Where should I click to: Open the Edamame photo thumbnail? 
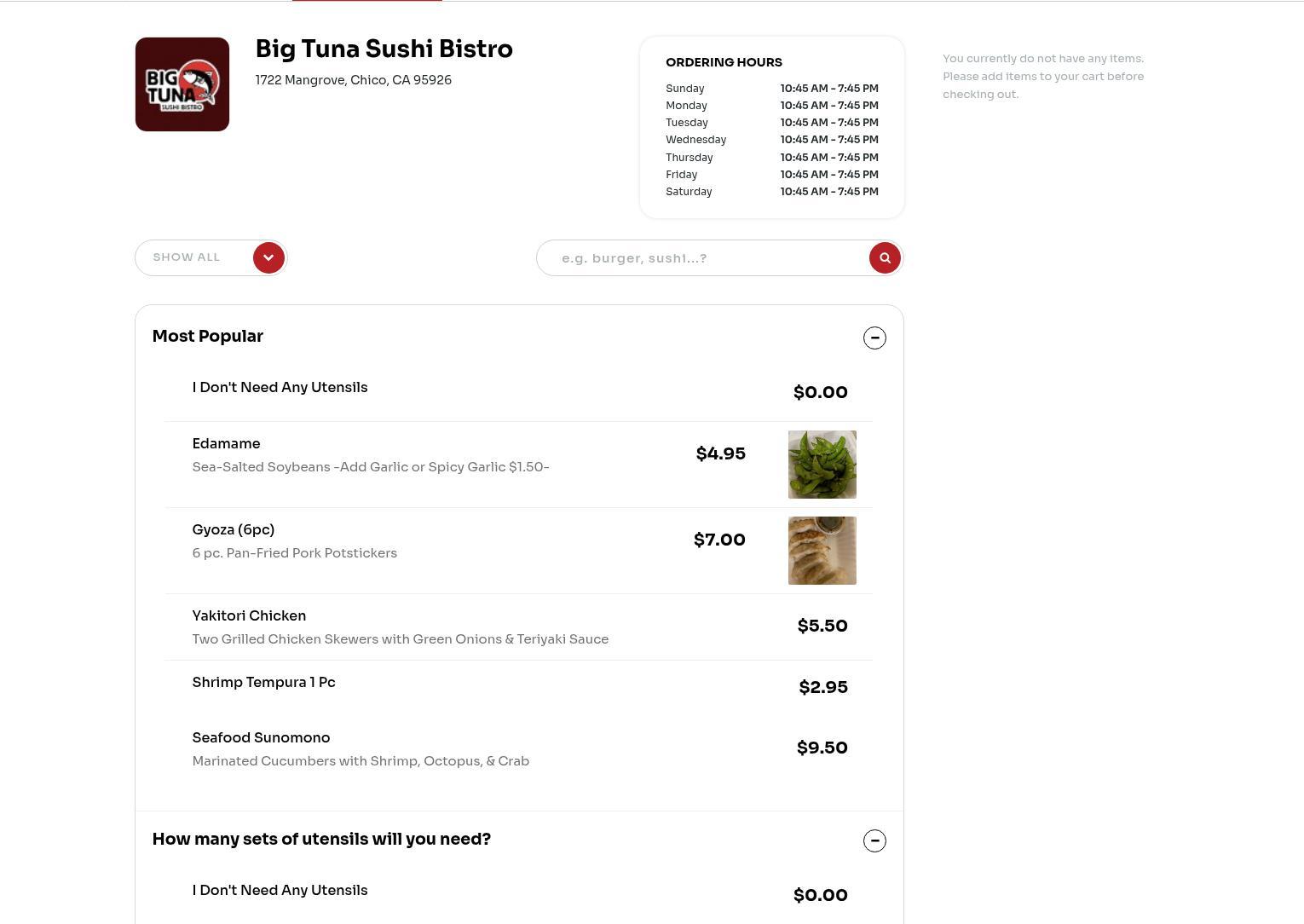pyautogui.click(x=822, y=465)
